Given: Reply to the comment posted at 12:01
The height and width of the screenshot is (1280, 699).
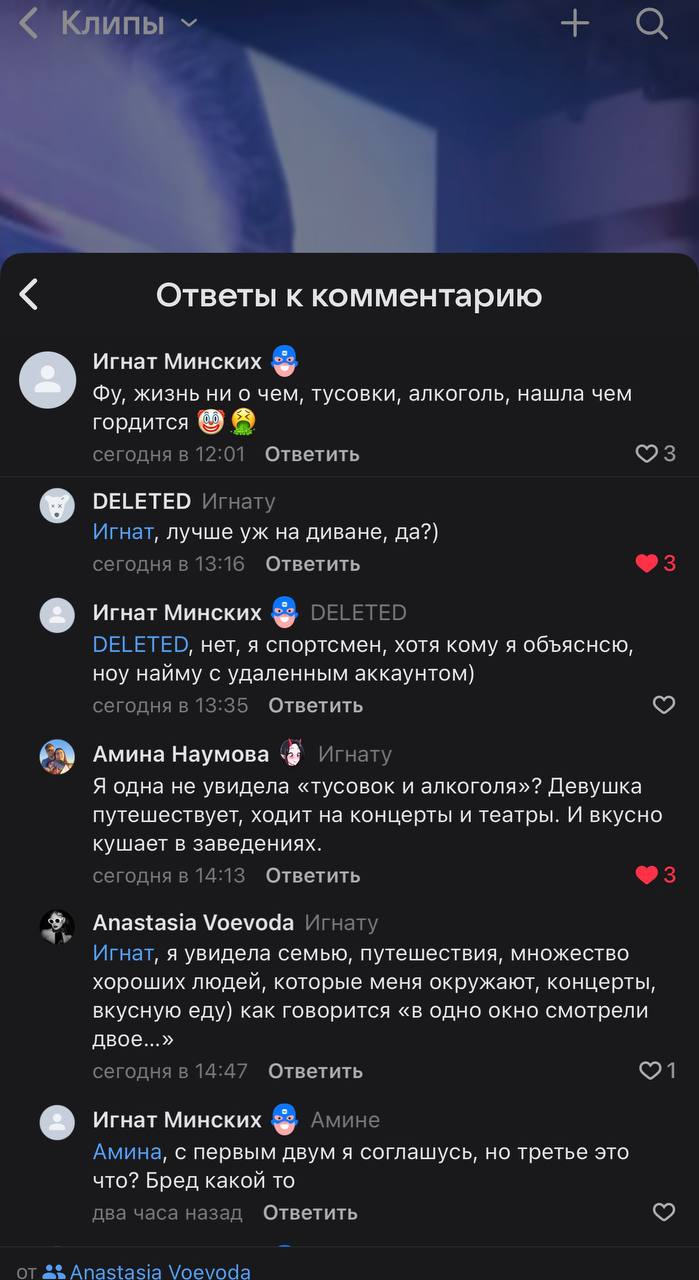Looking at the screenshot, I should click(x=312, y=454).
